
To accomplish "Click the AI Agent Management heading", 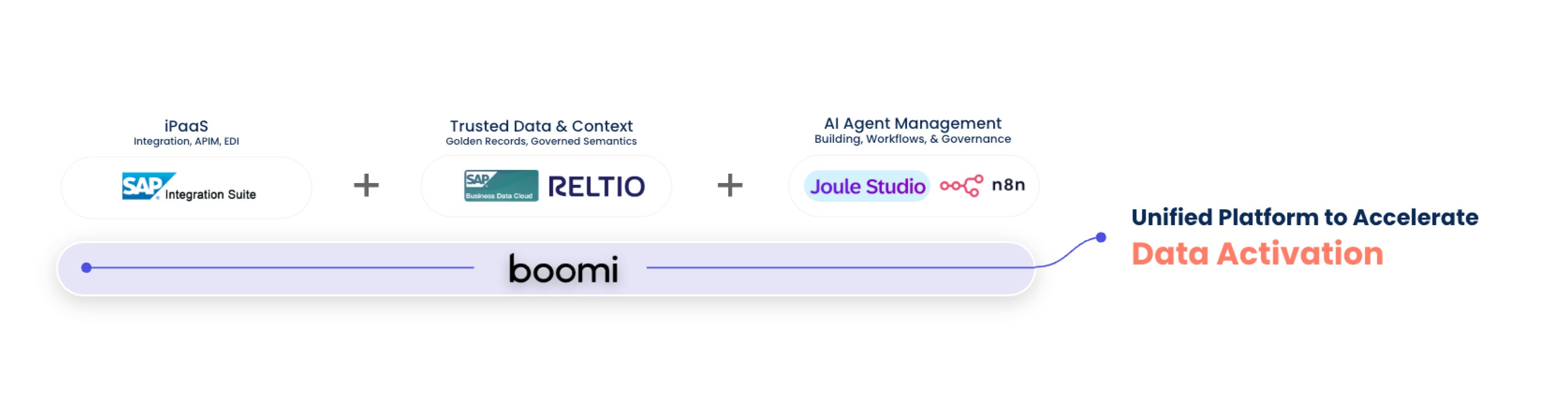I will (x=913, y=124).
